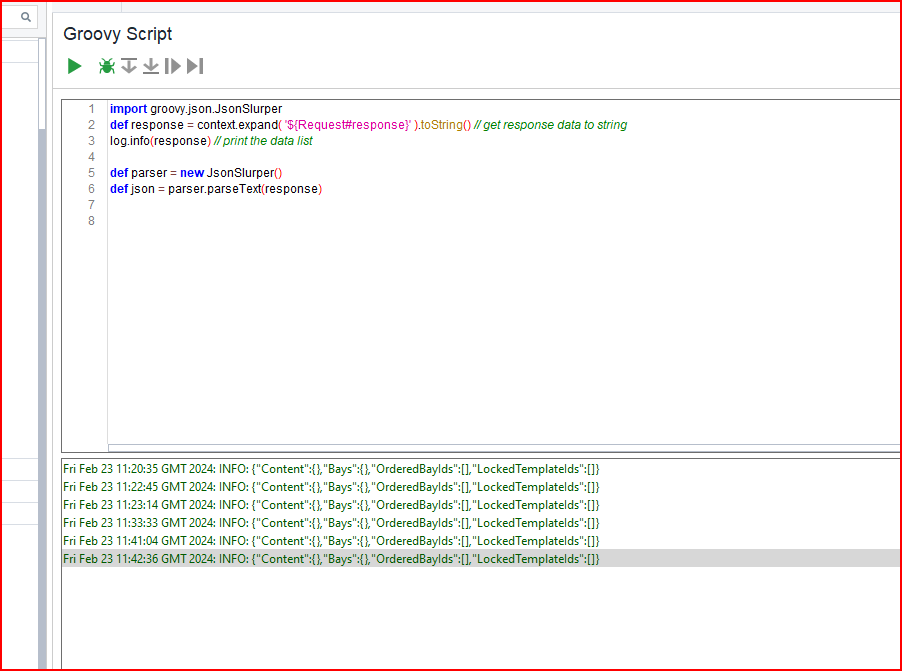Click the down-arrow icon with bar underneath
The height and width of the screenshot is (671, 902).
[151, 66]
